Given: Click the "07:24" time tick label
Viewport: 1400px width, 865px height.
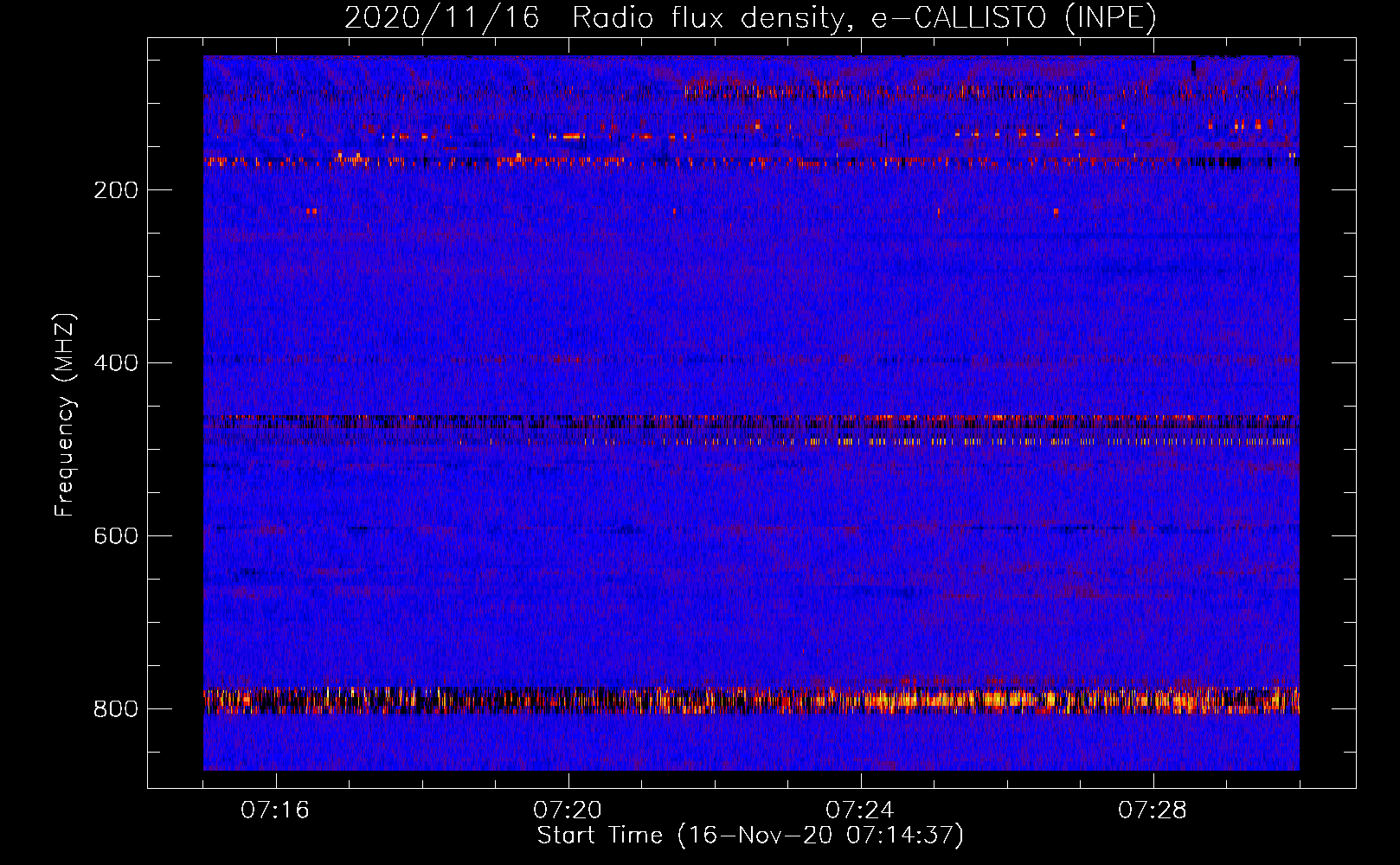Looking at the screenshot, I should pyautogui.click(x=860, y=811).
